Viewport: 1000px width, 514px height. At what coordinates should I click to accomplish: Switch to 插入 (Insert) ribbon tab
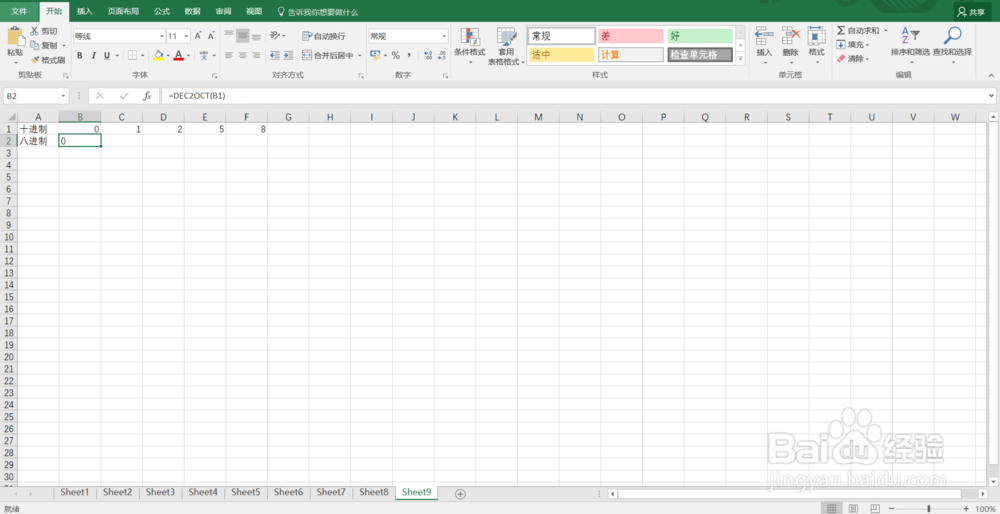pyautogui.click(x=84, y=11)
